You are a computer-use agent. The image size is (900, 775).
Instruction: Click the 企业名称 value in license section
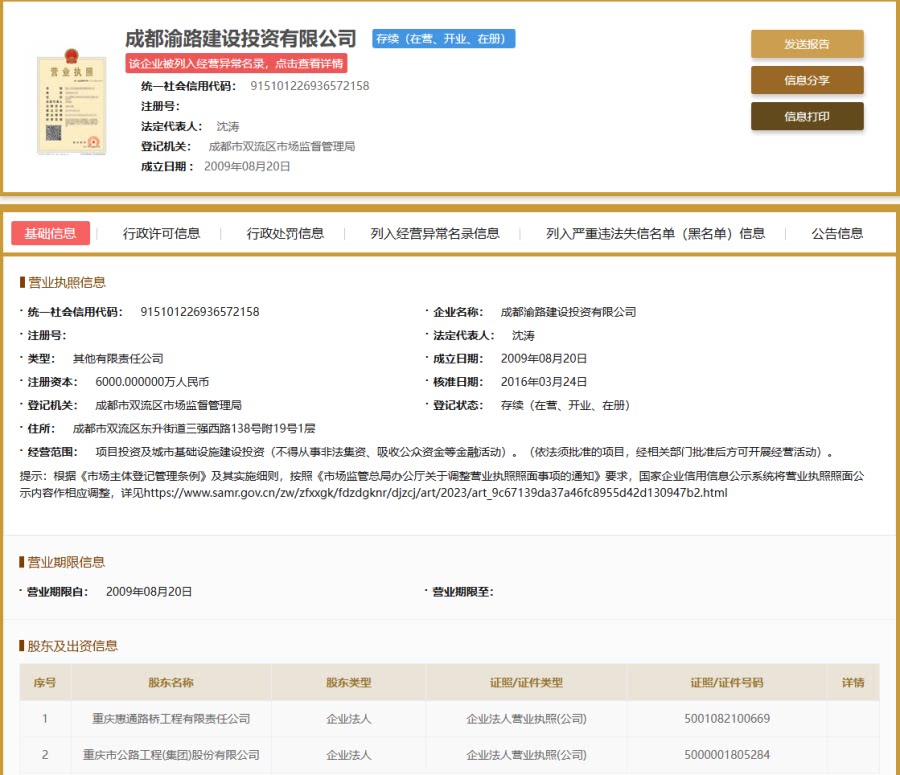pyautogui.click(x=568, y=312)
